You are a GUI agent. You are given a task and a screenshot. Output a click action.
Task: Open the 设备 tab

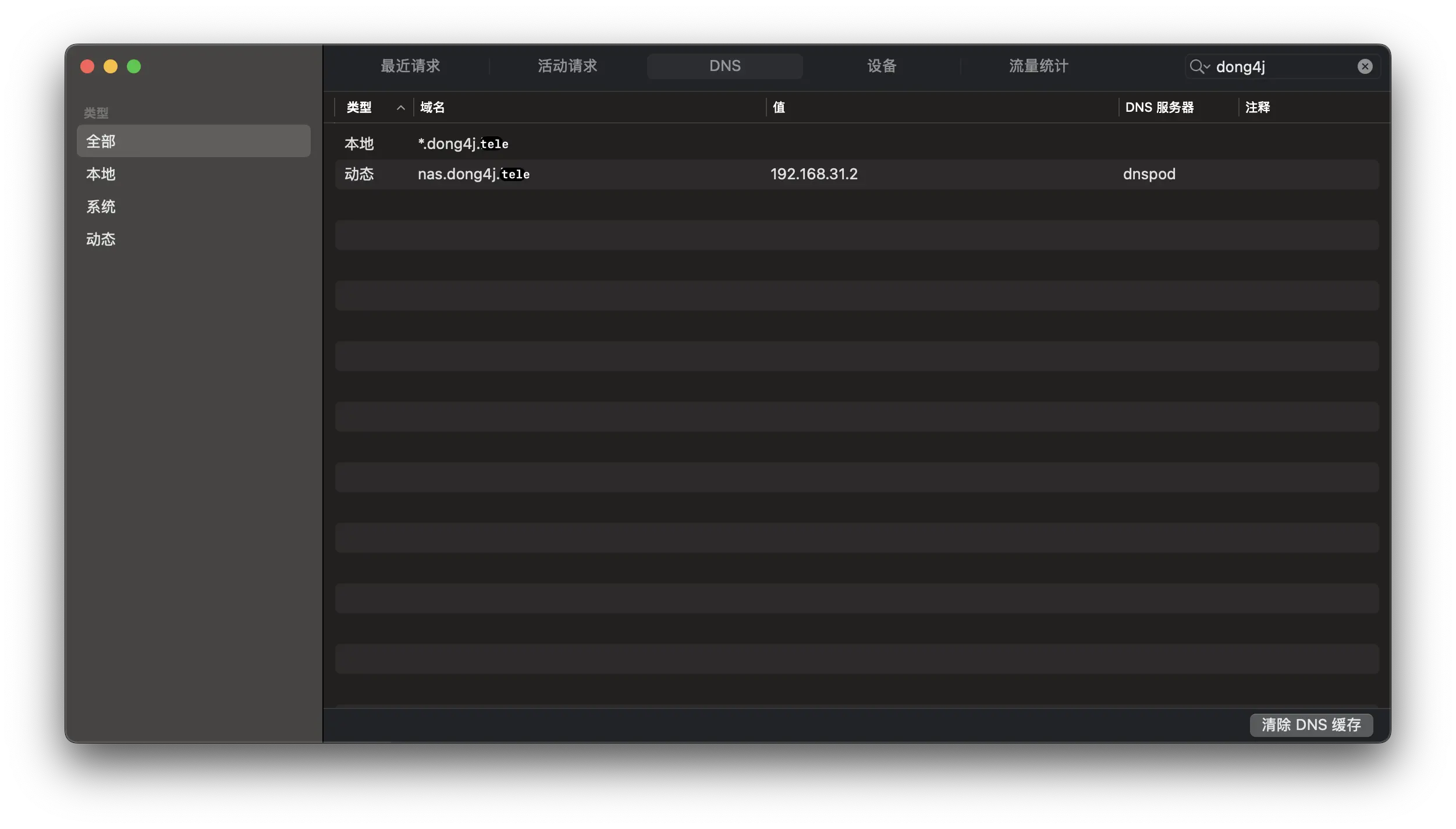(882, 66)
